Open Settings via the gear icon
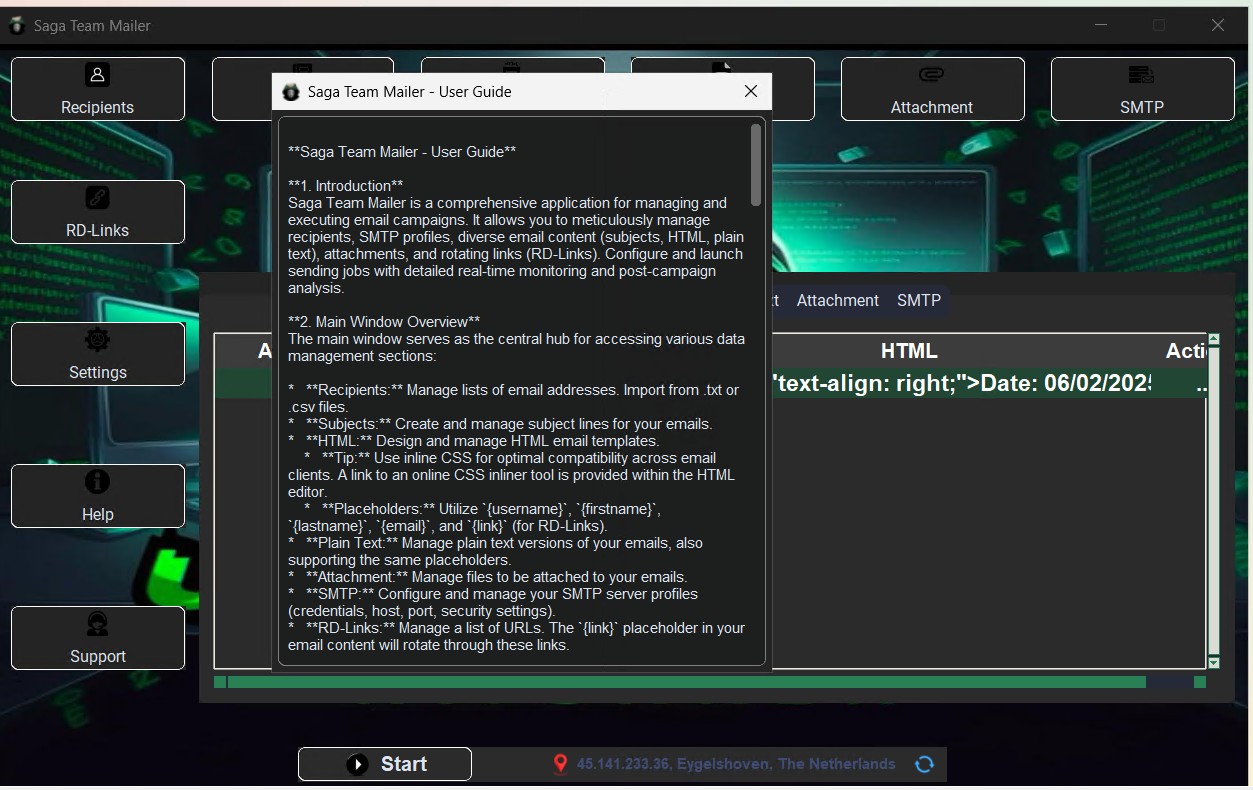This screenshot has height=790, width=1253. click(x=97, y=339)
